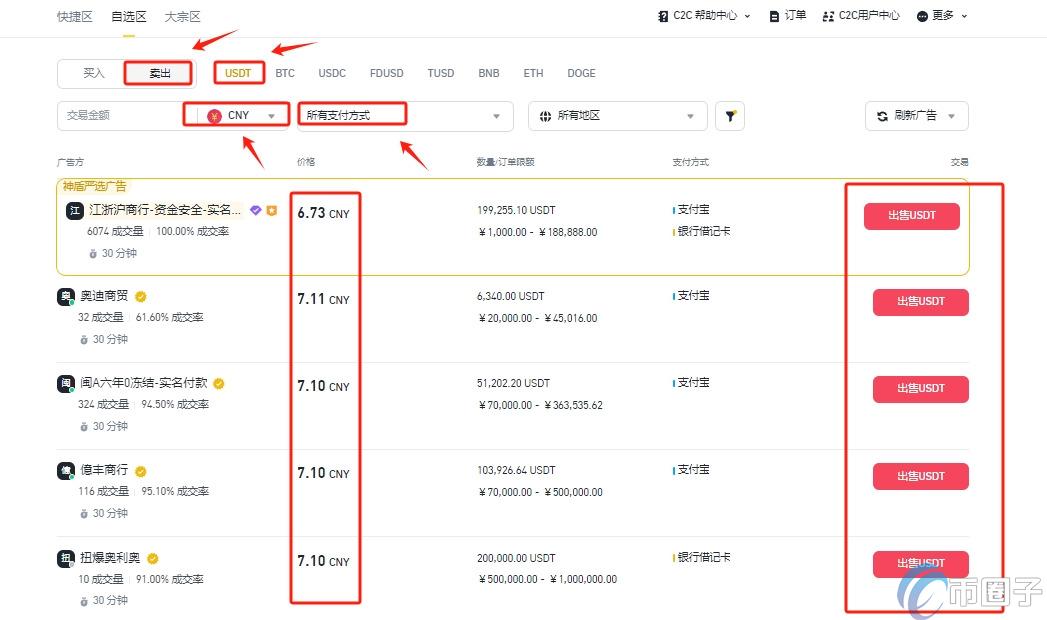This screenshot has width=1047, height=620.
Task: Open the 扭爆奥利奥 merchant name
Action: click(110, 559)
